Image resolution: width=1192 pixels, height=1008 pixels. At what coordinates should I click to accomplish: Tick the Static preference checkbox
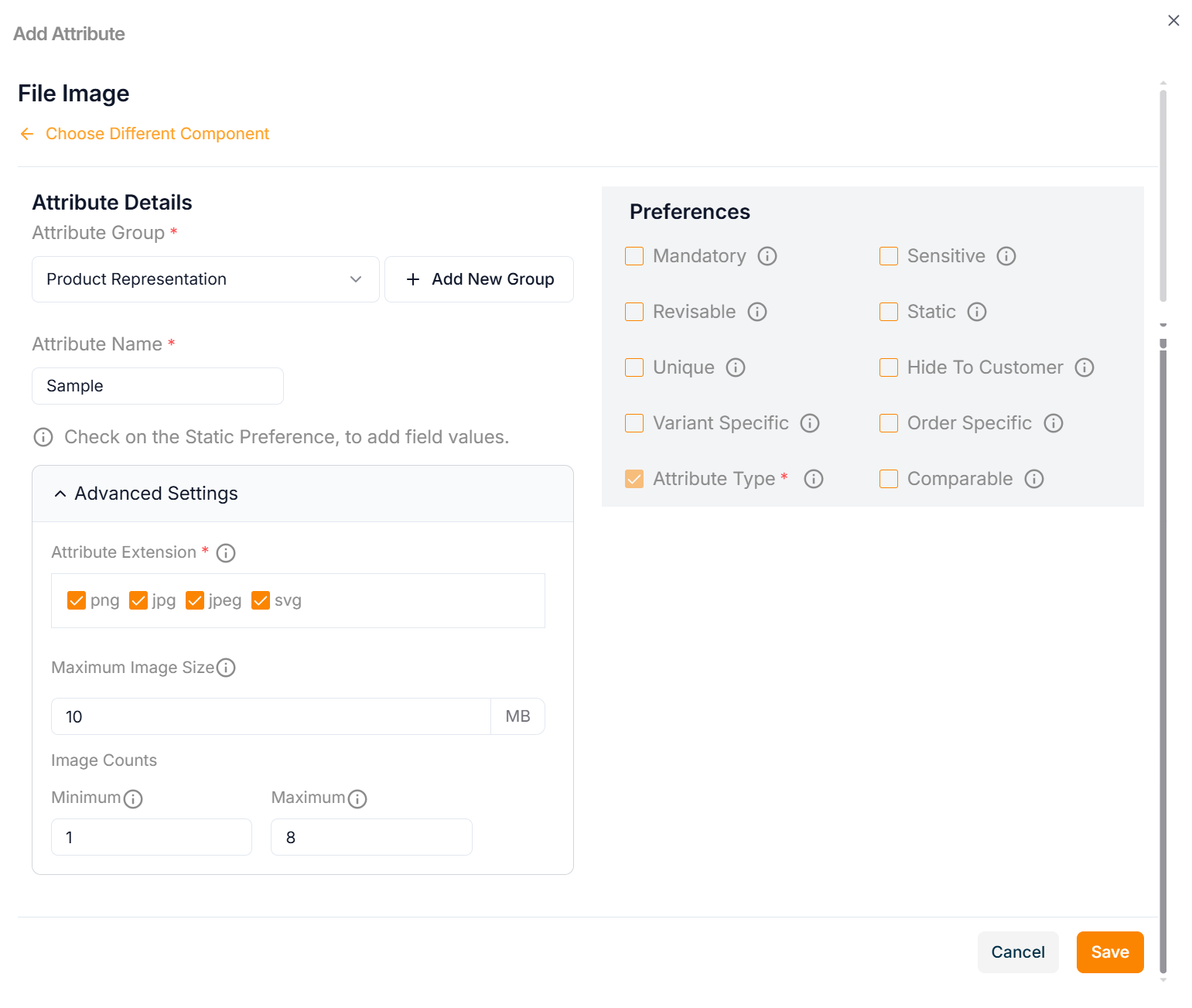pos(889,312)
